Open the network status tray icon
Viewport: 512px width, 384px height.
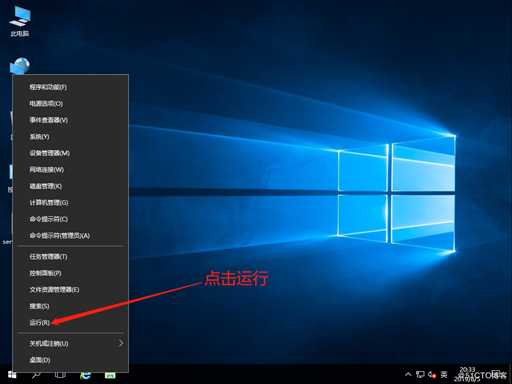[420, 374]
